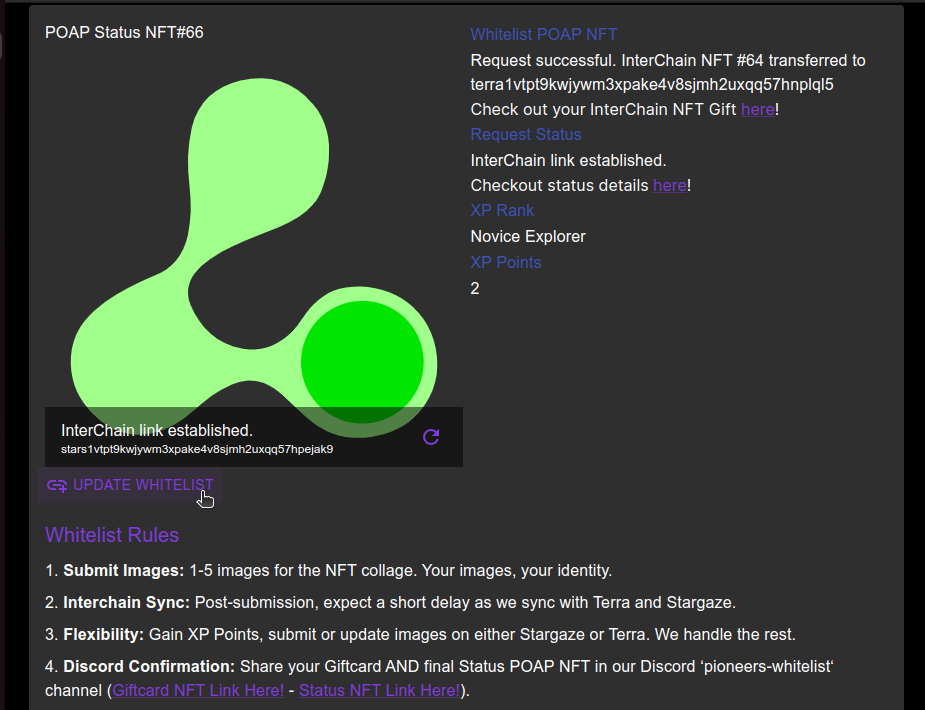Click 'Request successful. InterChain NFT #64 transferred to' text

[x=668, y=61]
